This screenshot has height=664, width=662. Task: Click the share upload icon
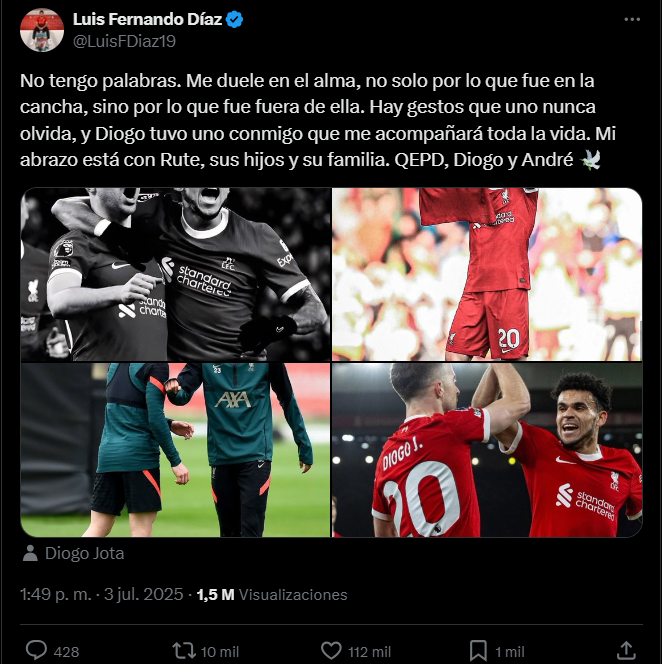click(x=626, y=650)
